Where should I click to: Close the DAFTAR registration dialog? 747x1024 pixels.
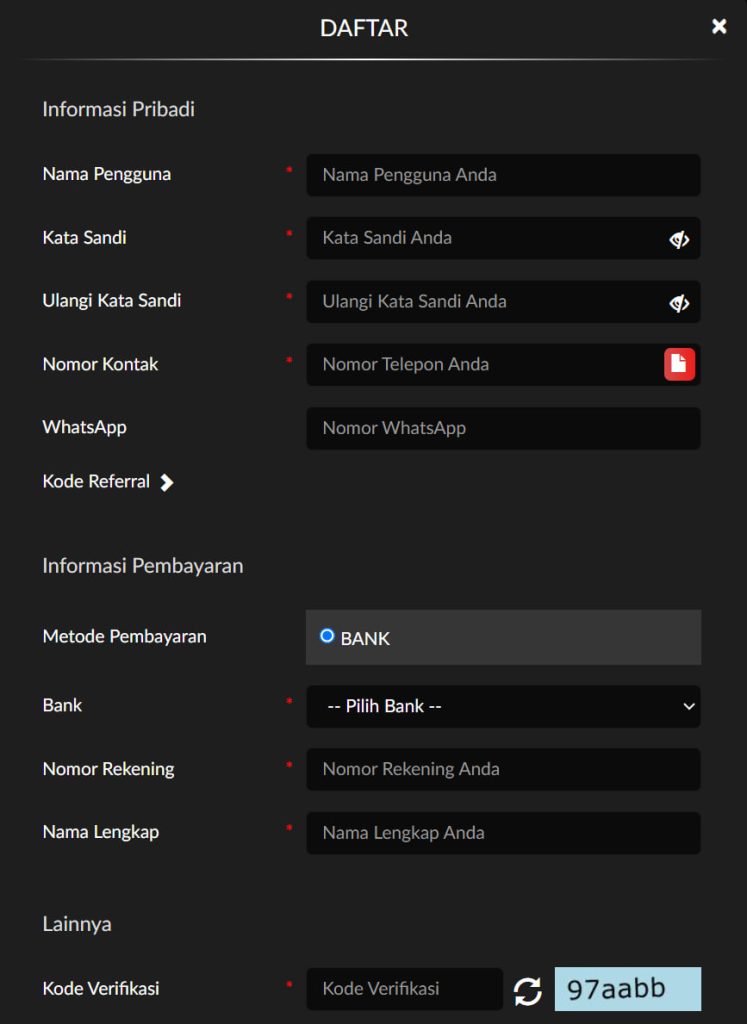(719, 27)
